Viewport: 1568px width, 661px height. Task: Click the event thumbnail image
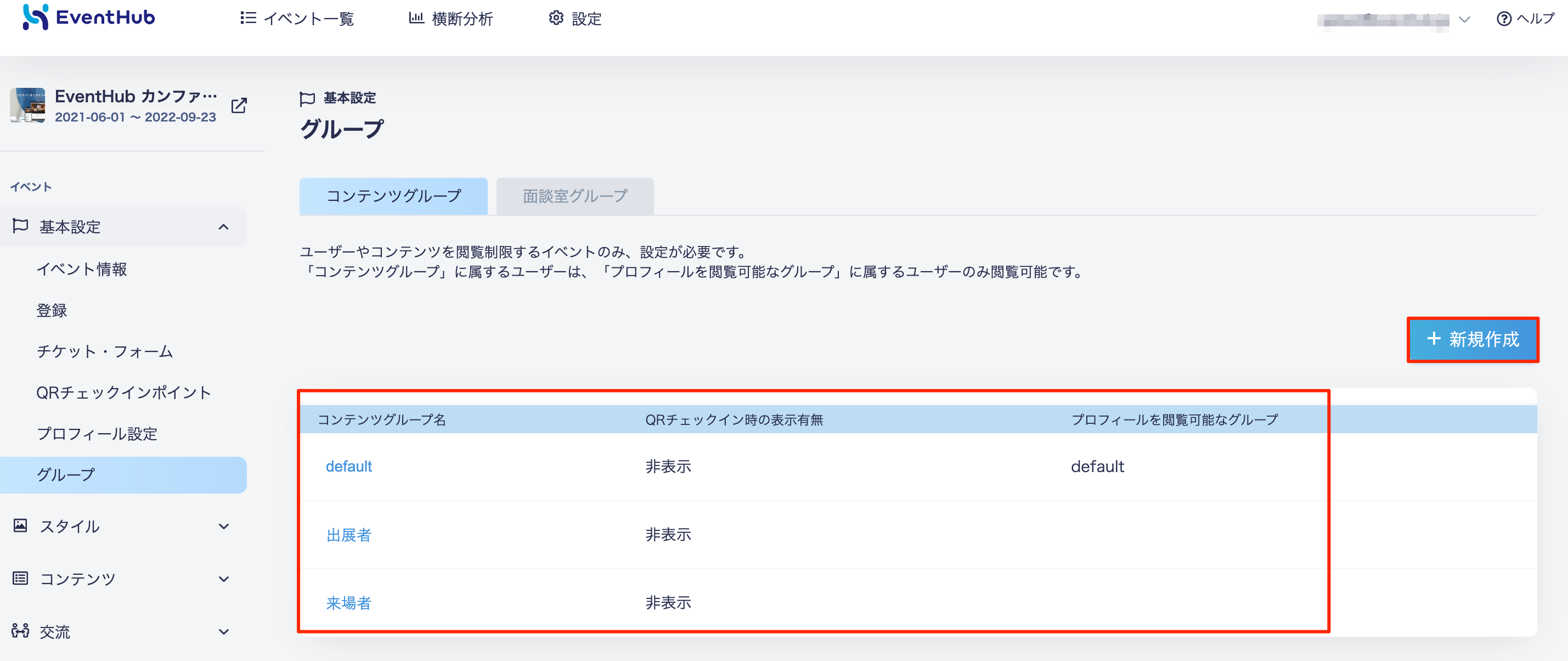pyautogui.click(x=27, y=105)
